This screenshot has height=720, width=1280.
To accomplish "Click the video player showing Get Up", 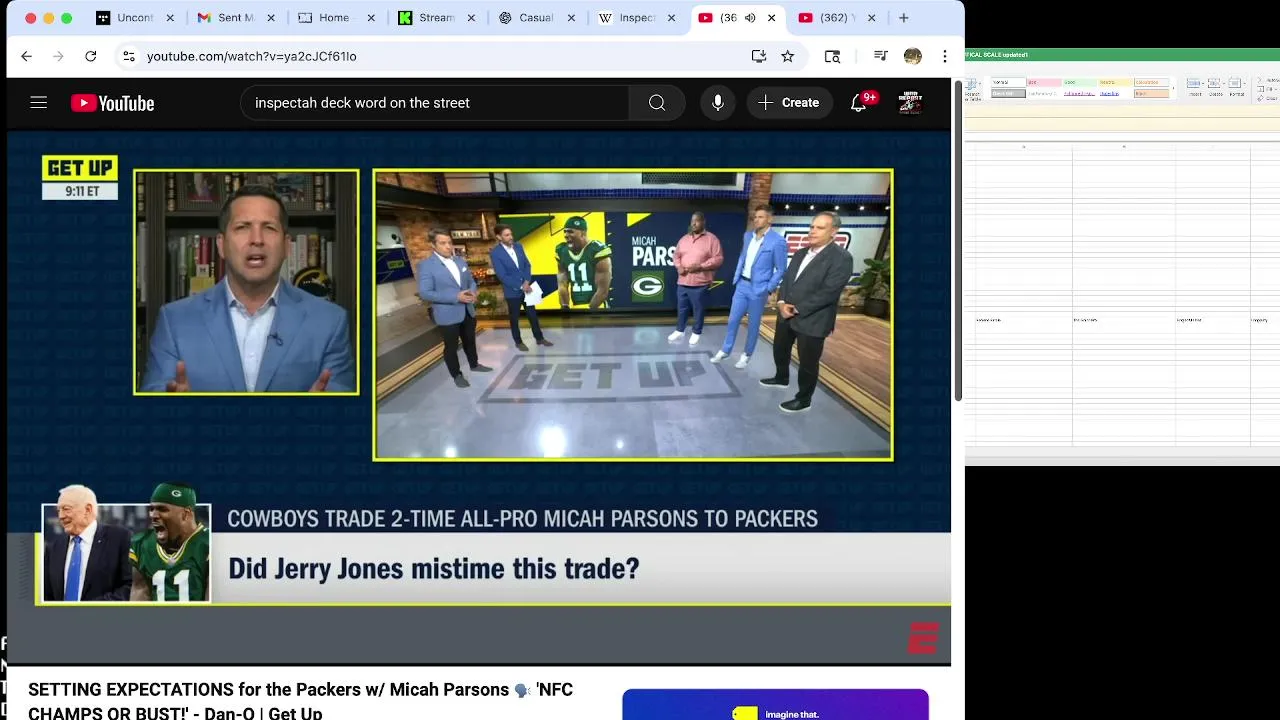I will click(x=479, y=397).
